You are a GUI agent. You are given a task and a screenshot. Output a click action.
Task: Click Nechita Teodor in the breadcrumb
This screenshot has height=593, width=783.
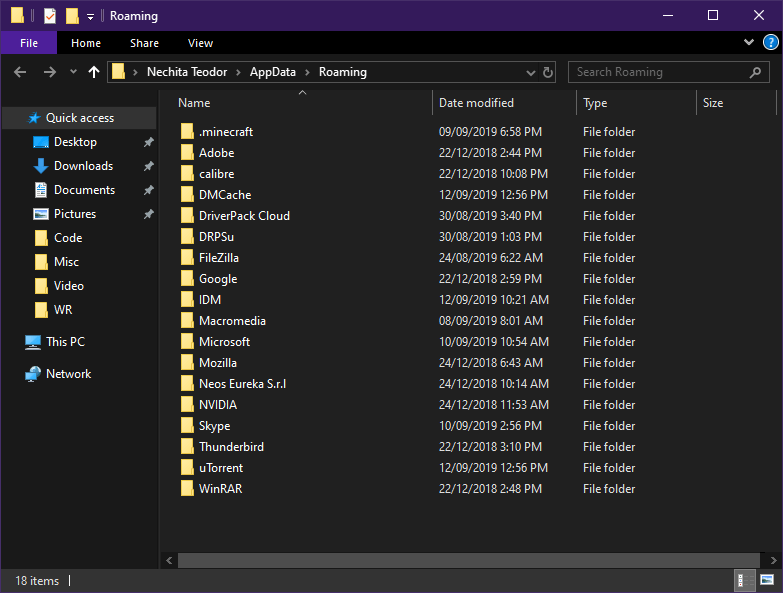(187, 72)
